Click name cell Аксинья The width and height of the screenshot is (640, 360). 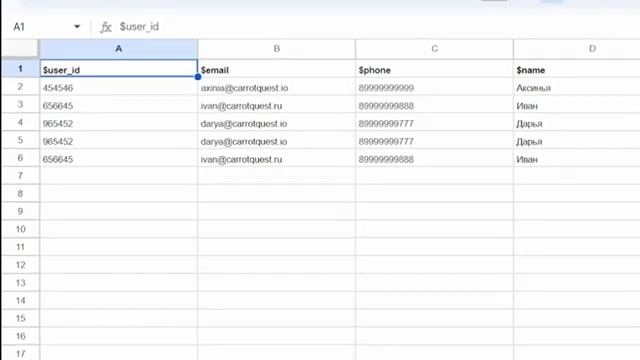coord(577,87)
